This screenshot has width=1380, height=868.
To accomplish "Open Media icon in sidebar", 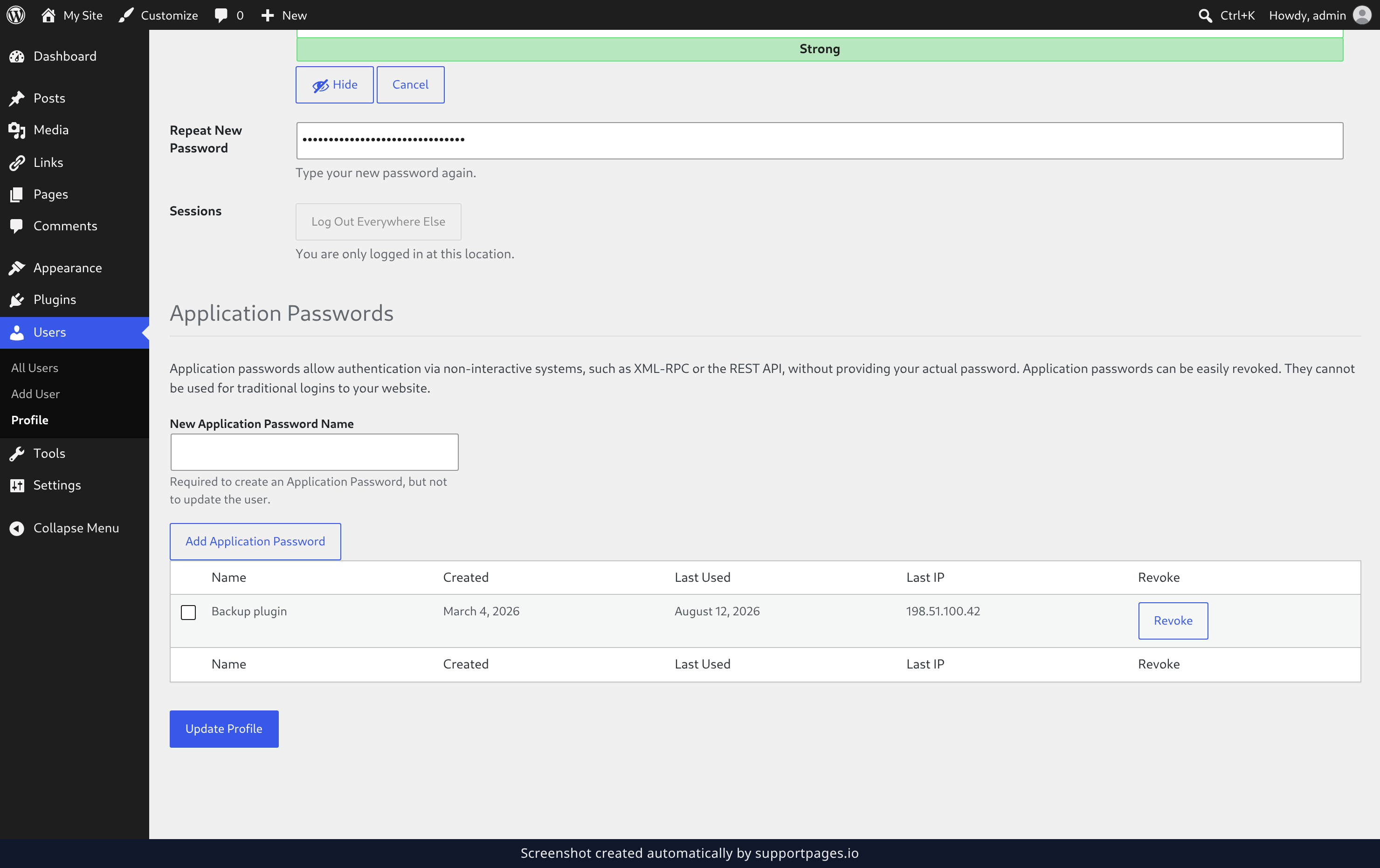I will click(x=17, y=130).
